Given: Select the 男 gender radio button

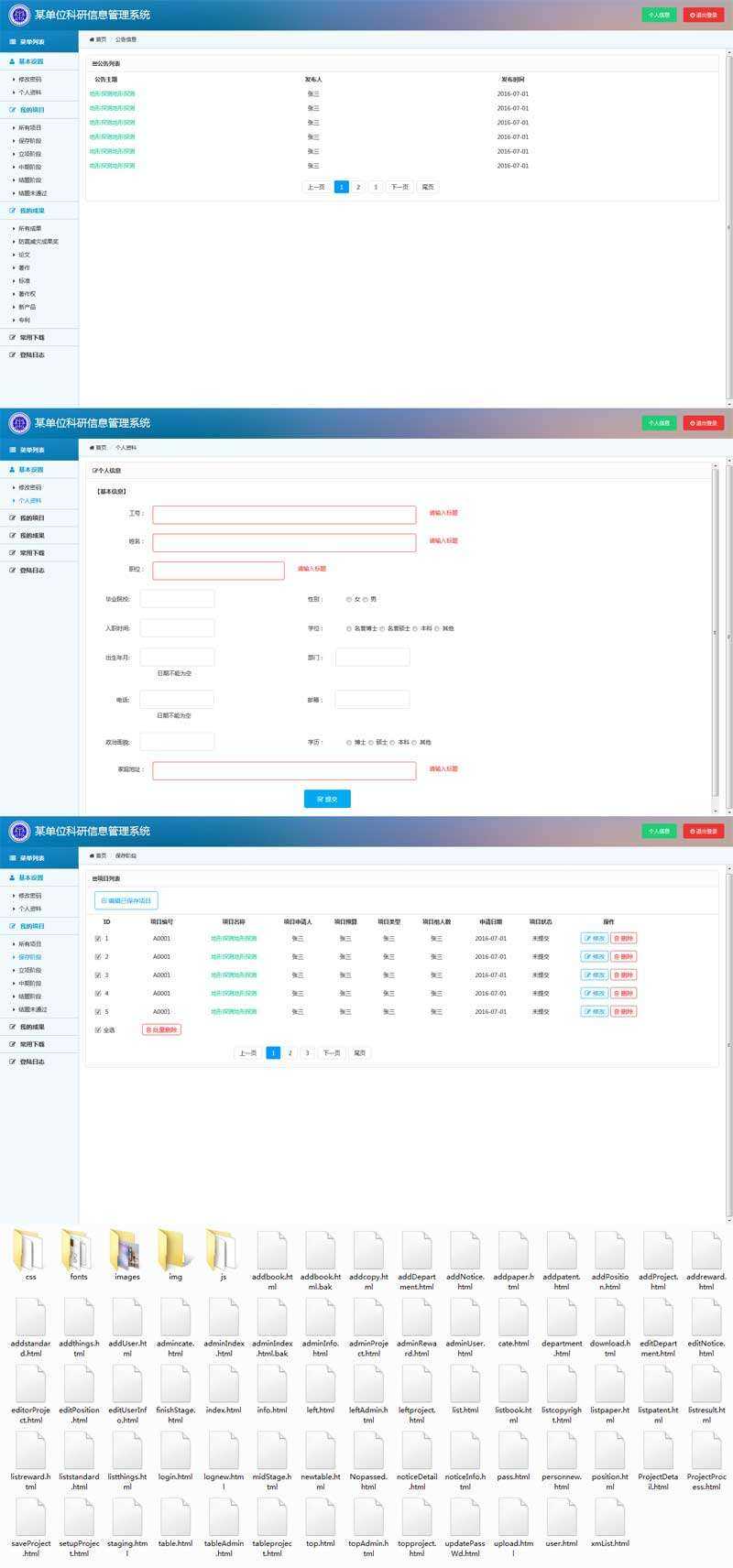Looking at the screenshot, I should coord(366,599).
